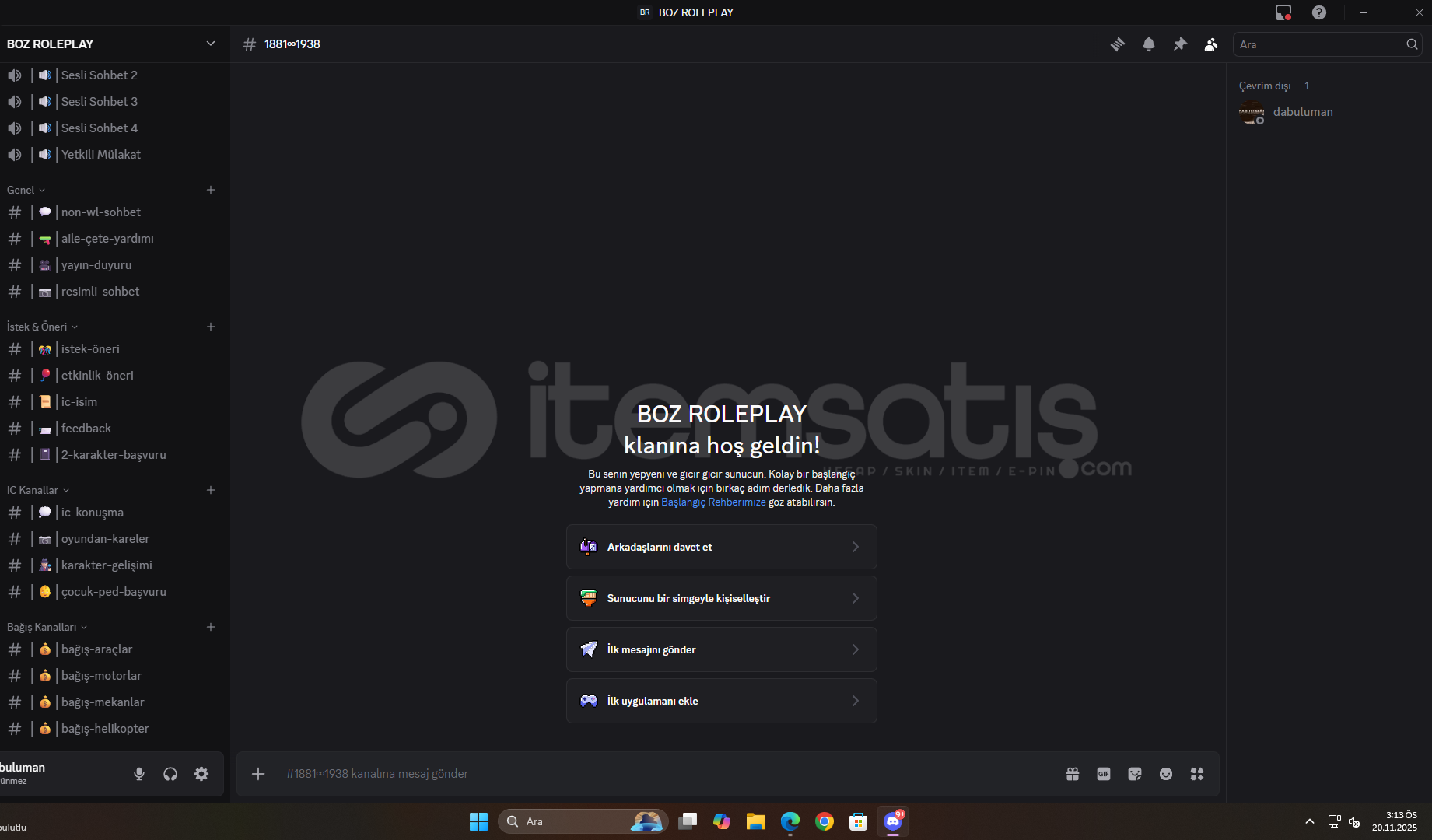Image resolution: width=1432 pixels, height=840 pixels.
Task: Open Google Chrome from the taskbar
Action: (825, 821)
